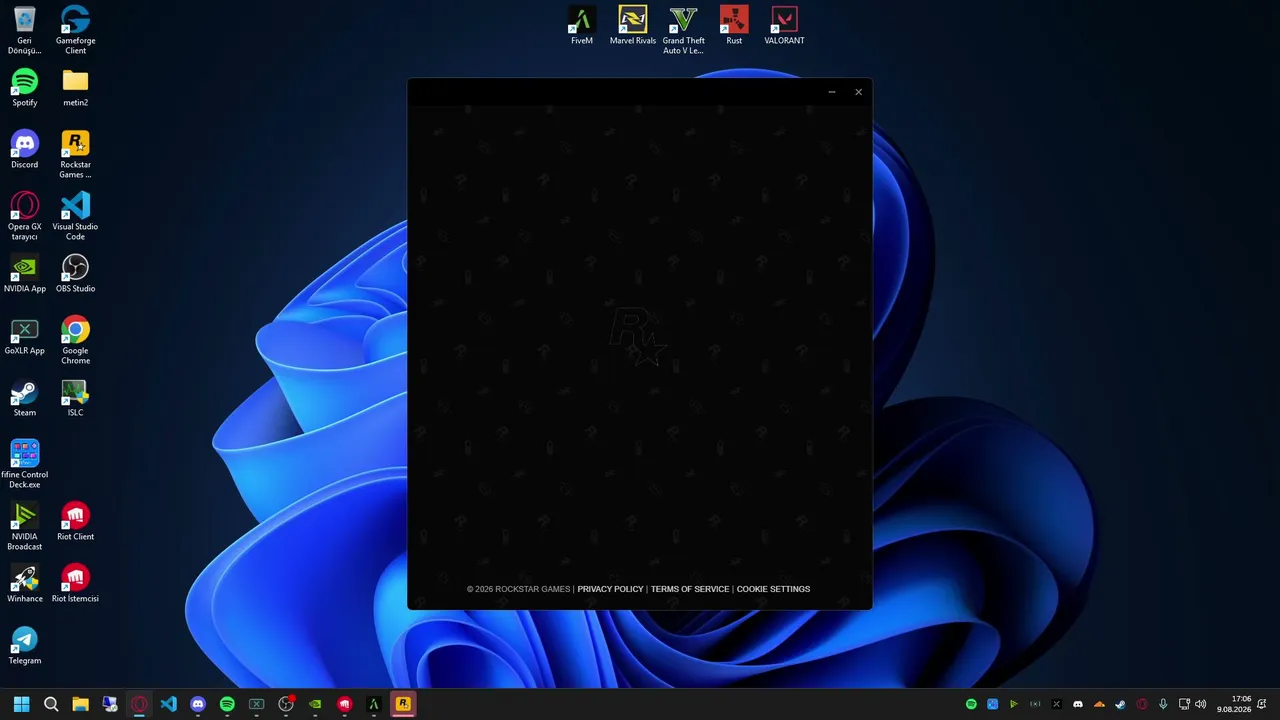
Task: Select the fifine Control Deck.exe desktop icon
Action: pos(25,465)
